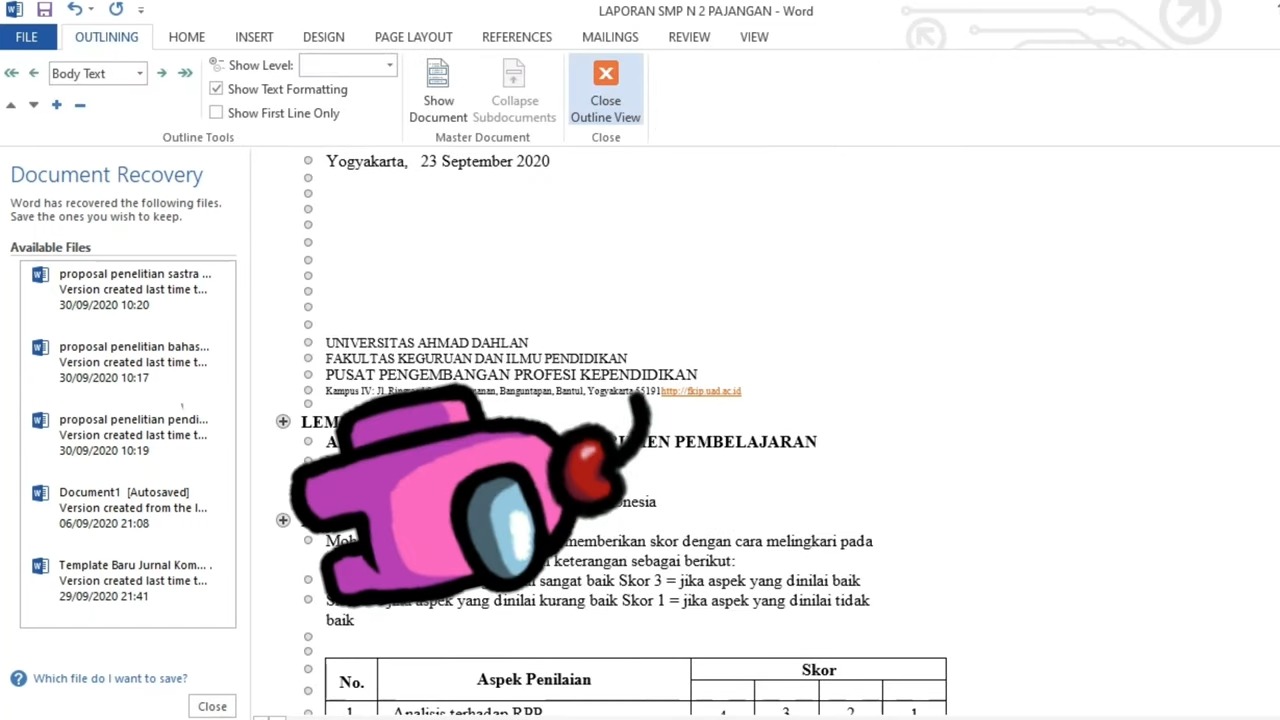Promote to Heading 1 double-left arrow
Viewport: 1280px width, 720px height.
tap(11, 73)
